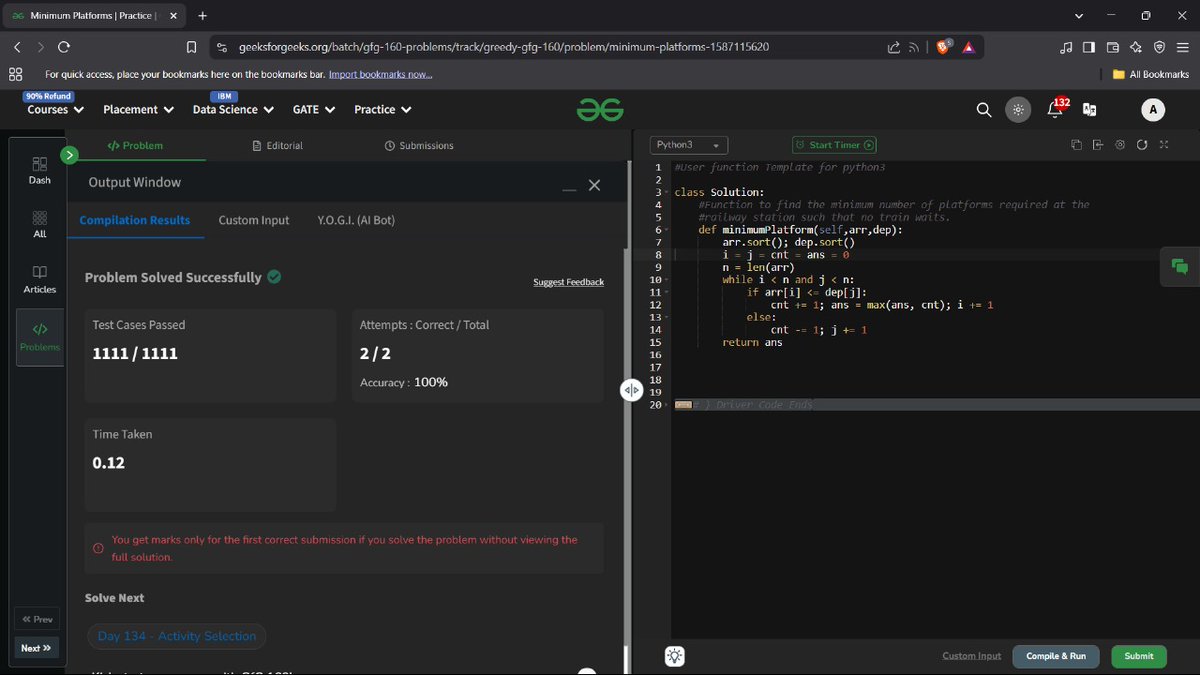Open the Python3 language dropdown
The image size is (1200, 675).
coord(689,145)
